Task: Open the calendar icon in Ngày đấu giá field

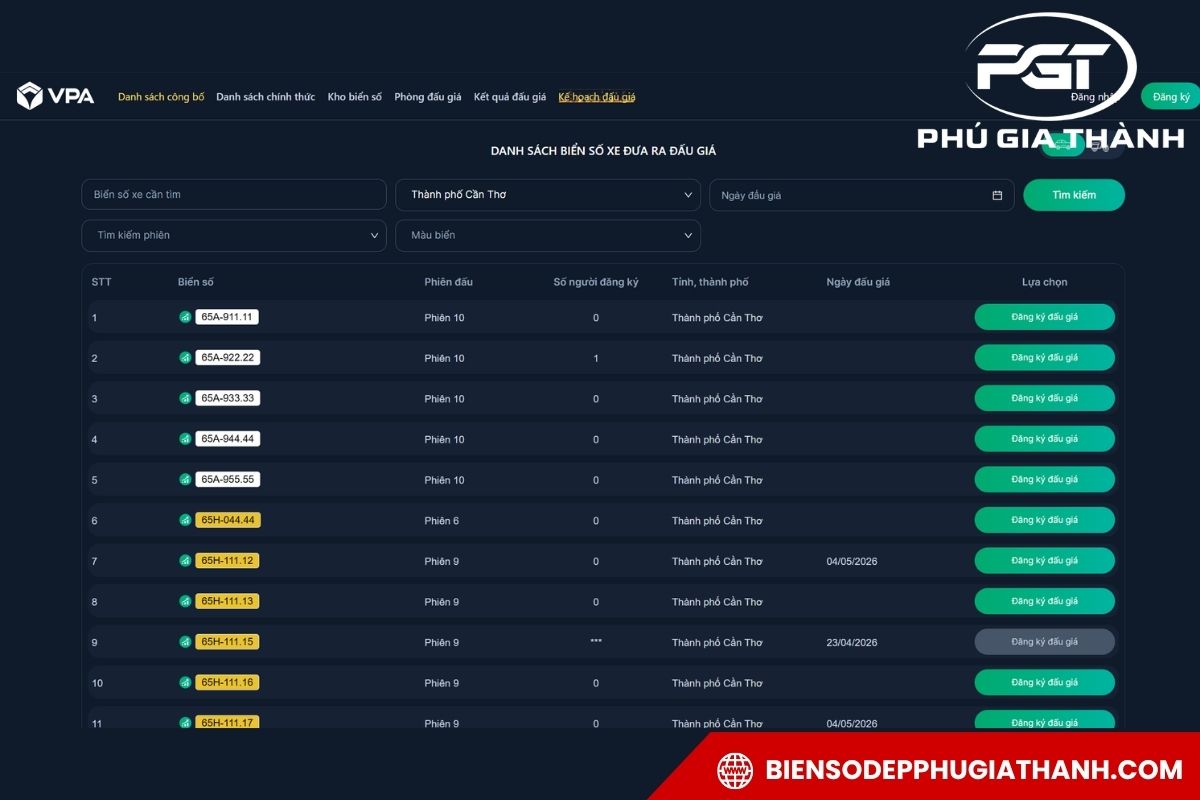Action: 997,195
